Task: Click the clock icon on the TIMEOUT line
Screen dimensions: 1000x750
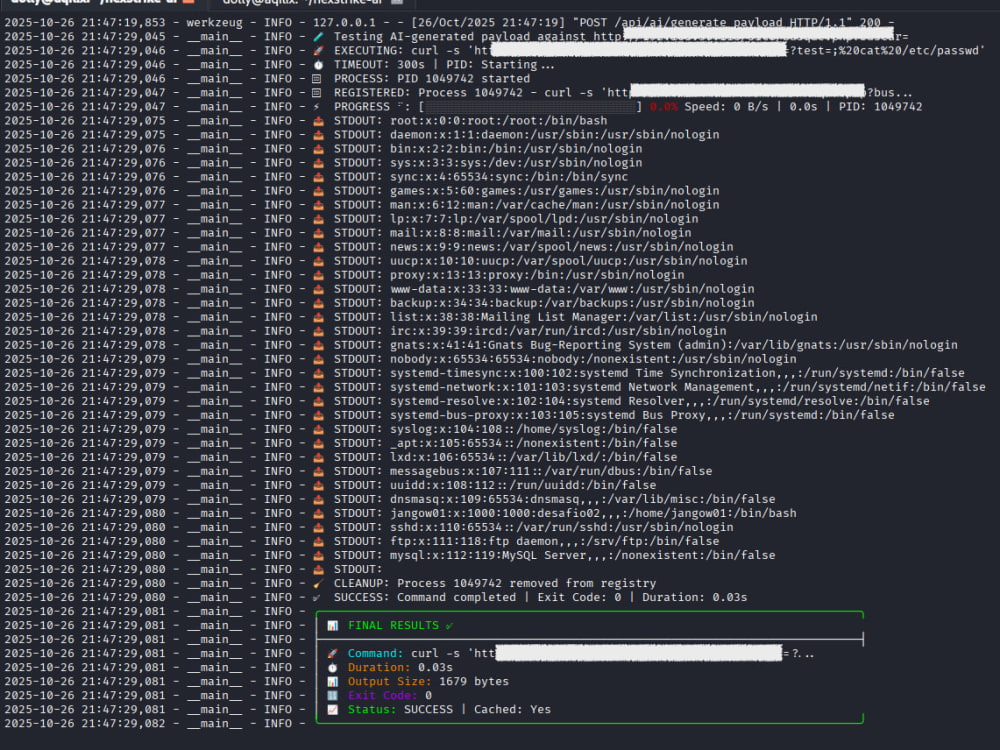Action: [x=318, y=65]
